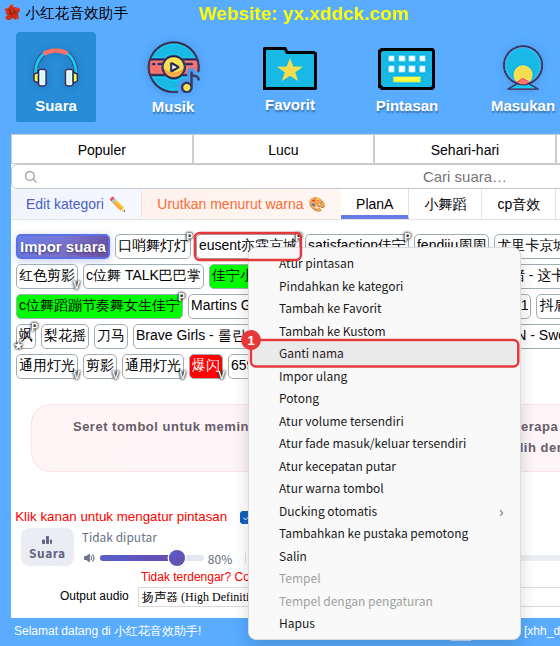Play the 飒 sound button
Viewport: 560px width, 646px height.
pos(26,336)
